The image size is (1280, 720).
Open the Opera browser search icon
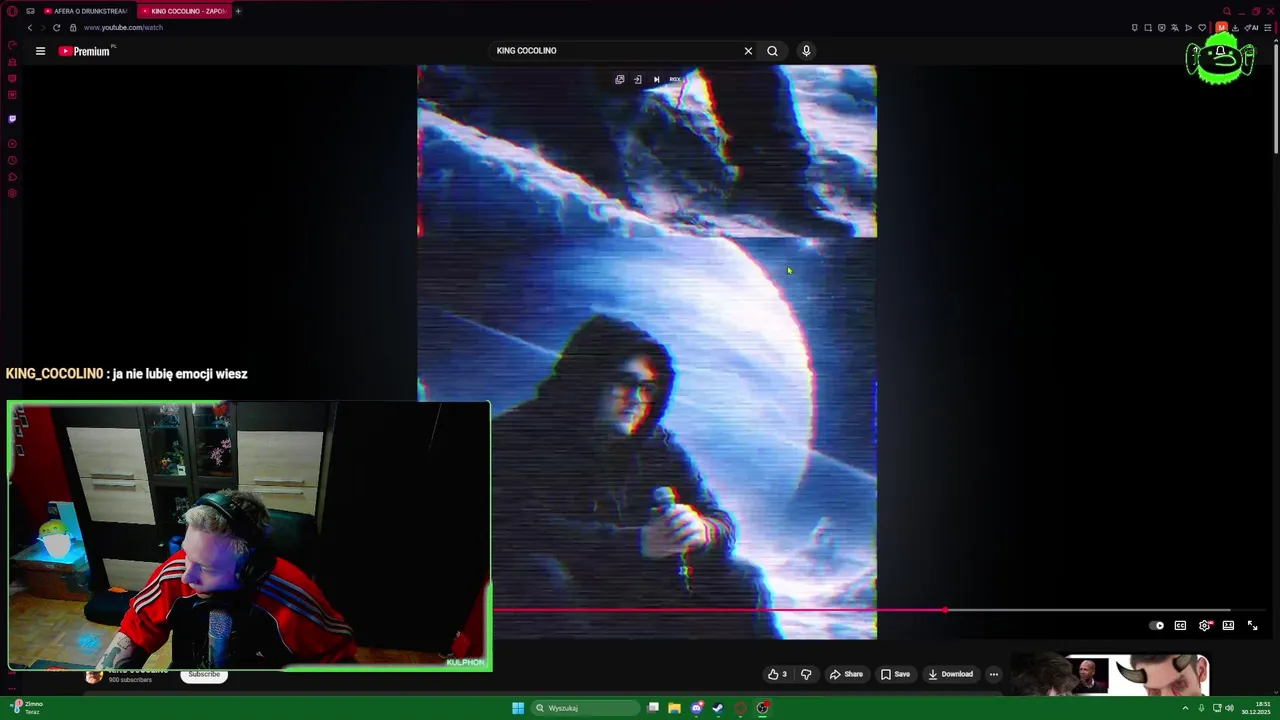(1227, 11)
